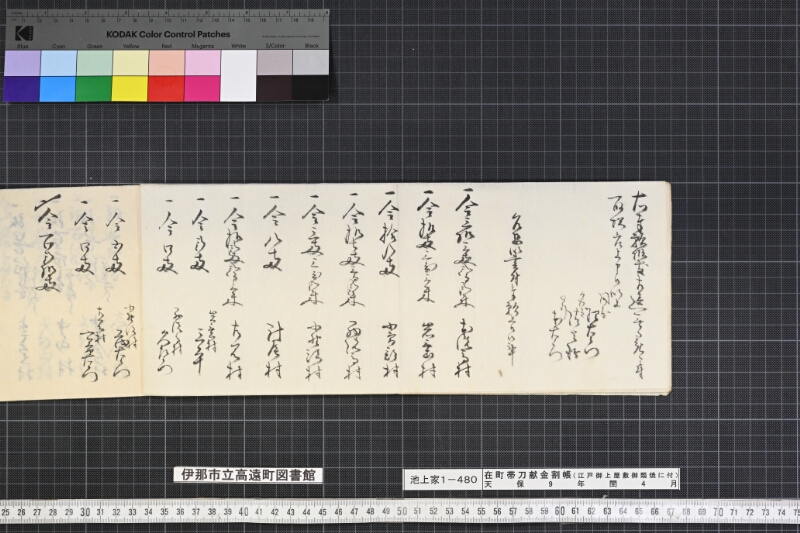Pick the saturated yellow patch
800x533 pixels.
coord(130,88)
